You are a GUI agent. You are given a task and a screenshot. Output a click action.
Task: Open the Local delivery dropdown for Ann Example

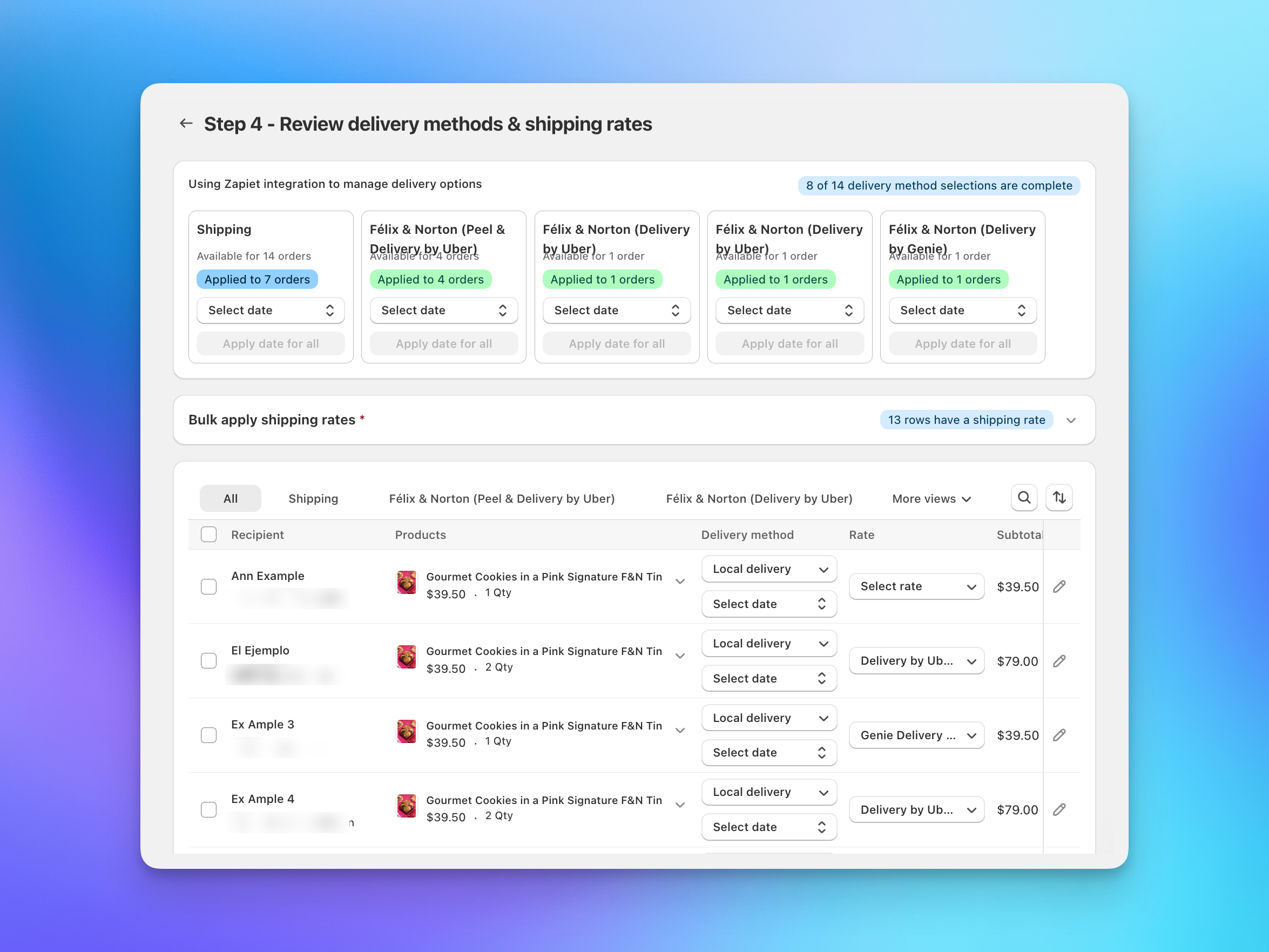[769, 569]
